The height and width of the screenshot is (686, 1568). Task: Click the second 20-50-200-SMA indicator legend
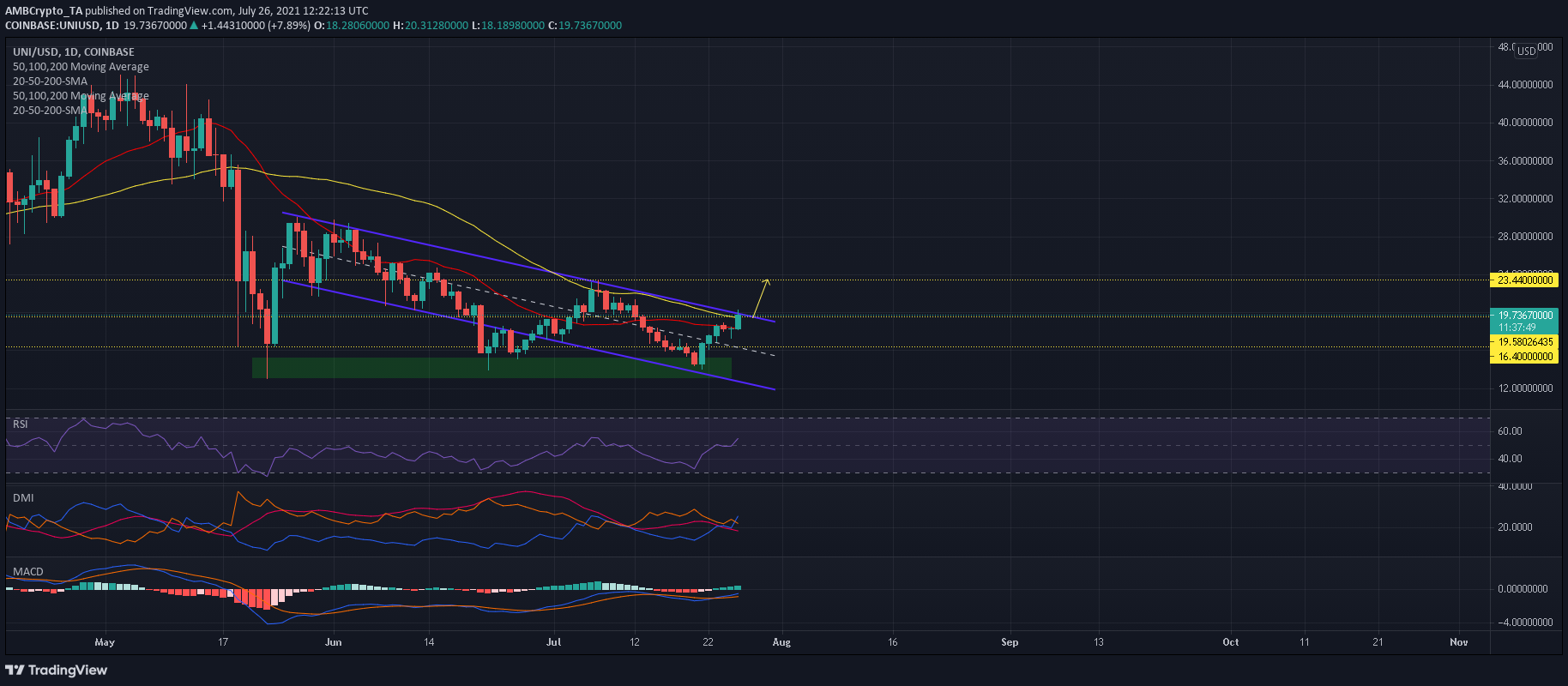[x=50, y=111]
